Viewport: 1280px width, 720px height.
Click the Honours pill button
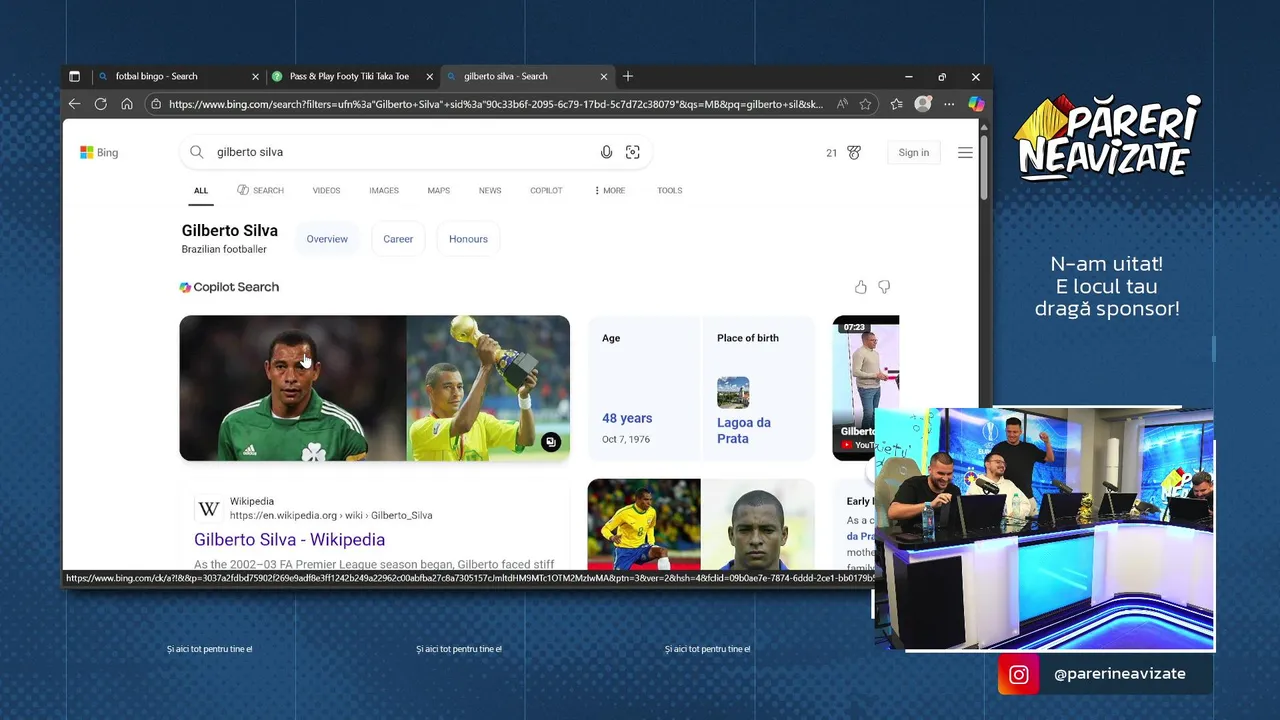pos(468,239)
